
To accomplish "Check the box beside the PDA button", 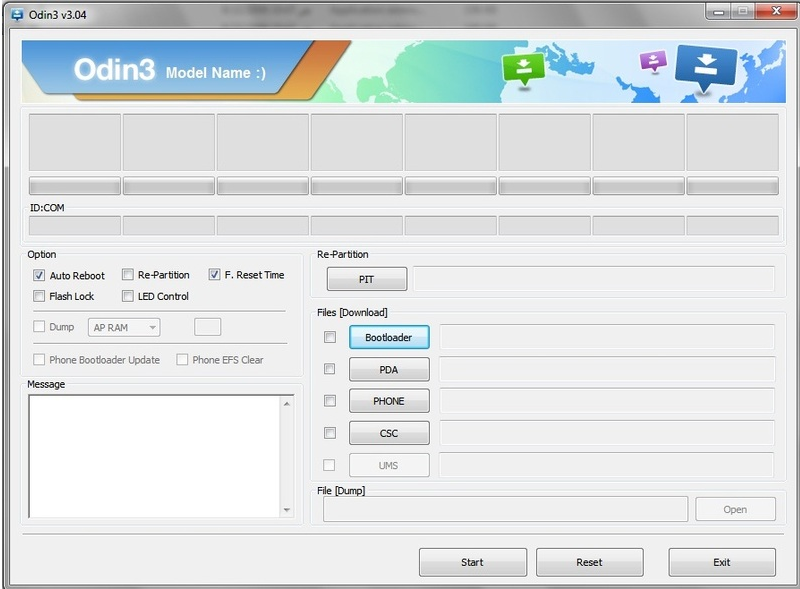I will coord(330,369).
